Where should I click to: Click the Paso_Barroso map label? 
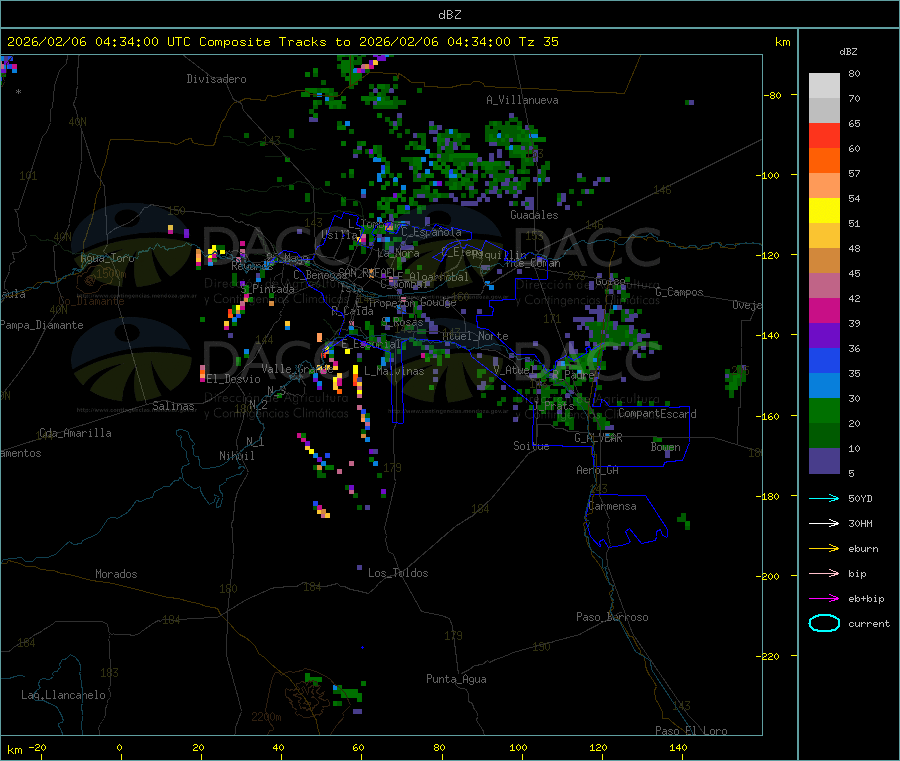612,617
